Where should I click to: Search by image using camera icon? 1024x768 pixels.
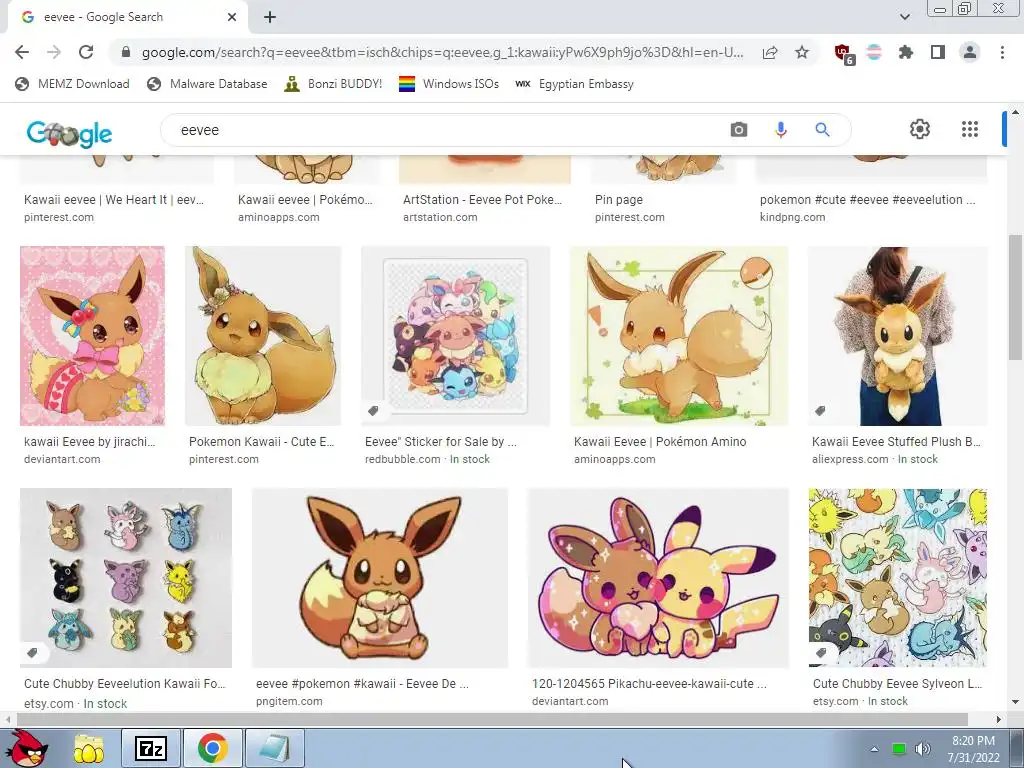pyautogui.click(x=739, y=130)
